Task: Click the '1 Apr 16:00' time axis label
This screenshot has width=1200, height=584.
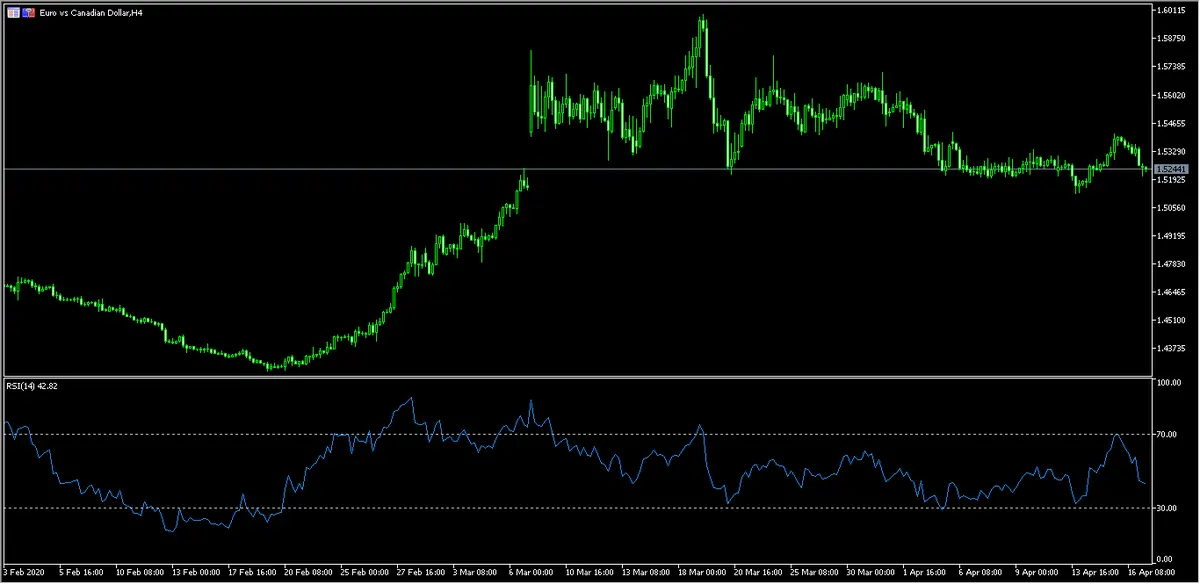Action: click(926, 573)
